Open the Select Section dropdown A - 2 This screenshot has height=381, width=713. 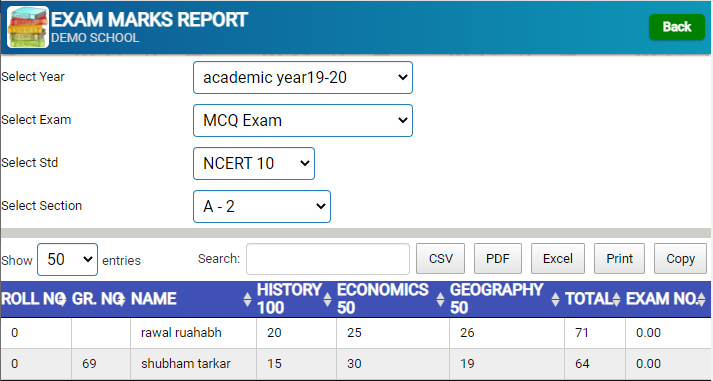coord(262,206)
